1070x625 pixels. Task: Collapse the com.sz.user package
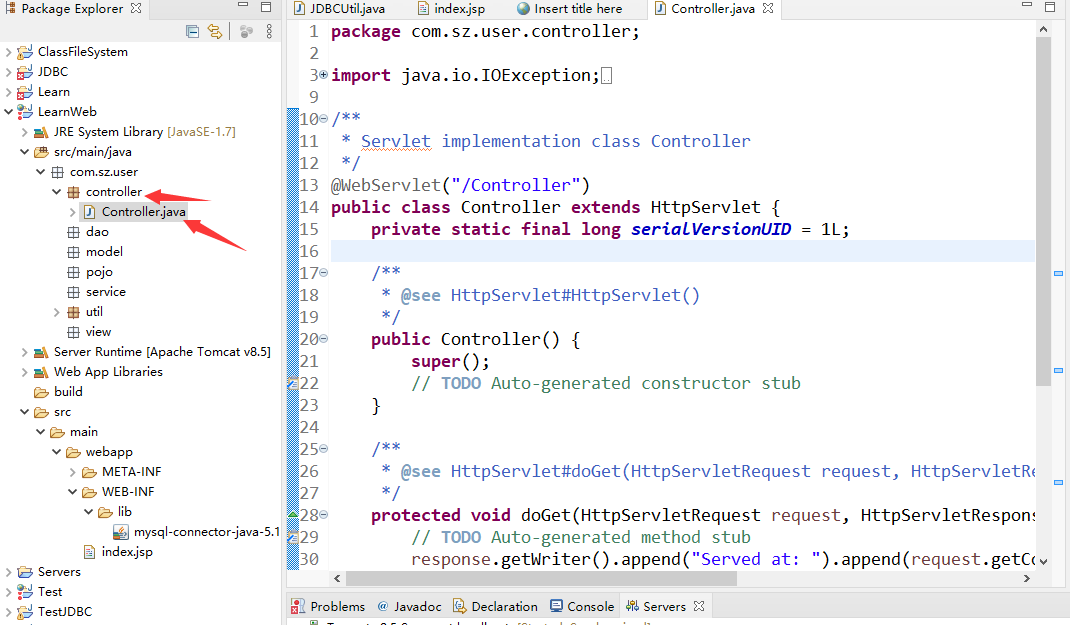coord(40,171)
